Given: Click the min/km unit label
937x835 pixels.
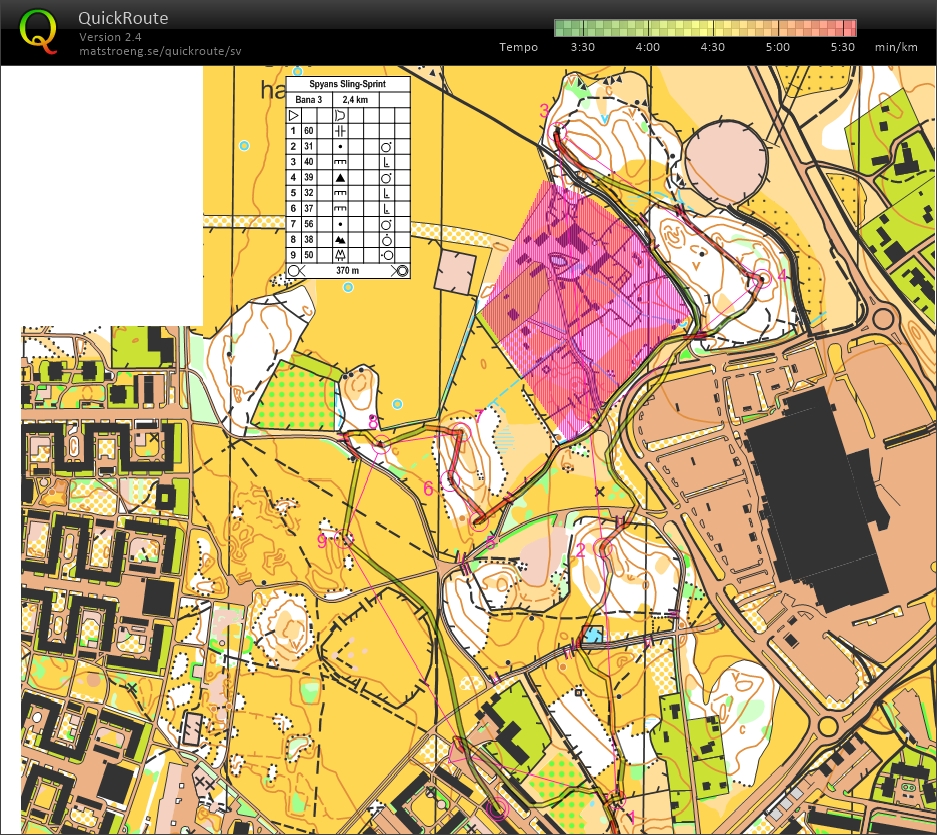Looking at the screenshot, I should tap(896, 47).
